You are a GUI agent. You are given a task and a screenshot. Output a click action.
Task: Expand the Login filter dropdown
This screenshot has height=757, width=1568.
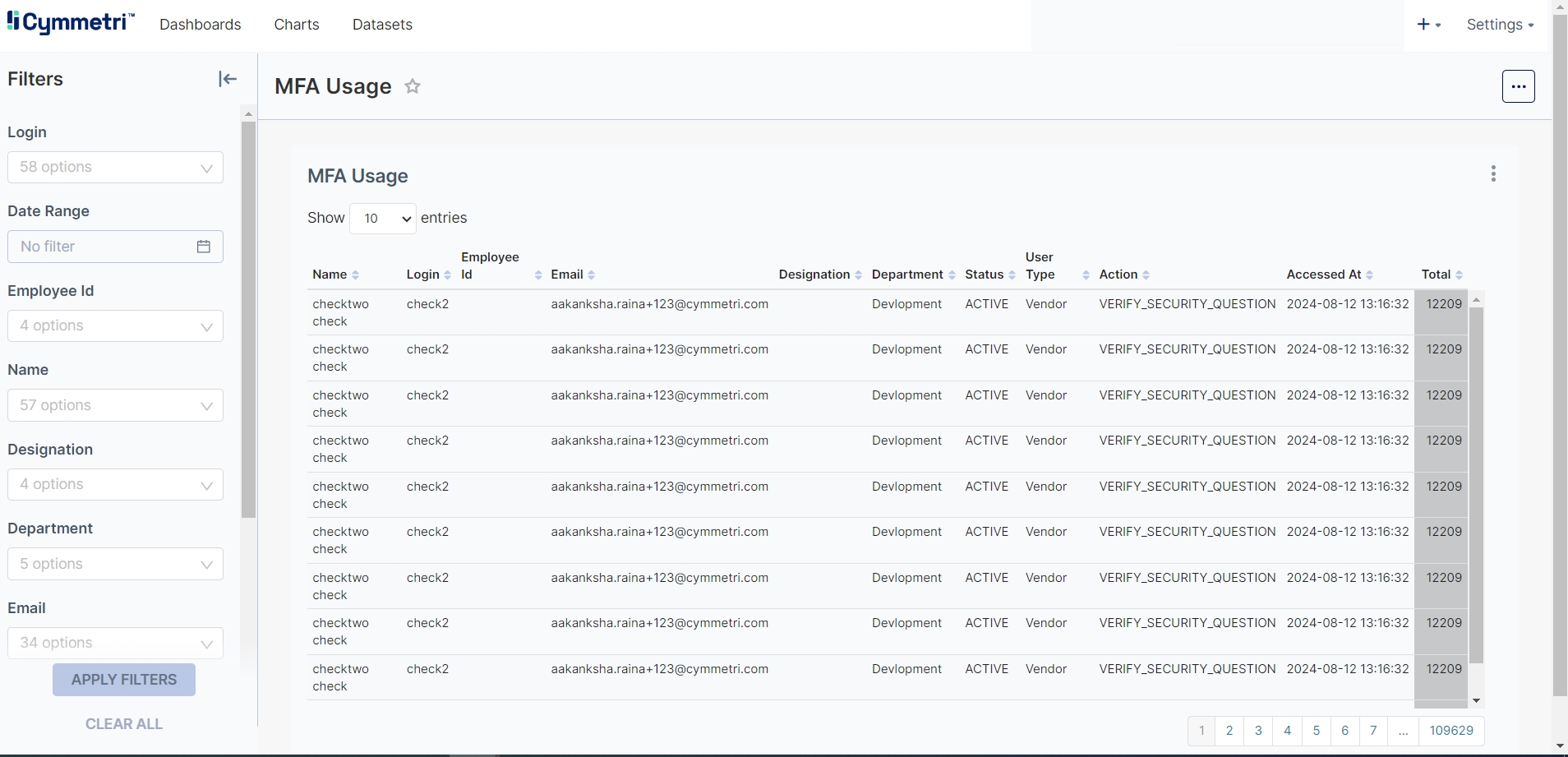(115, 168)
